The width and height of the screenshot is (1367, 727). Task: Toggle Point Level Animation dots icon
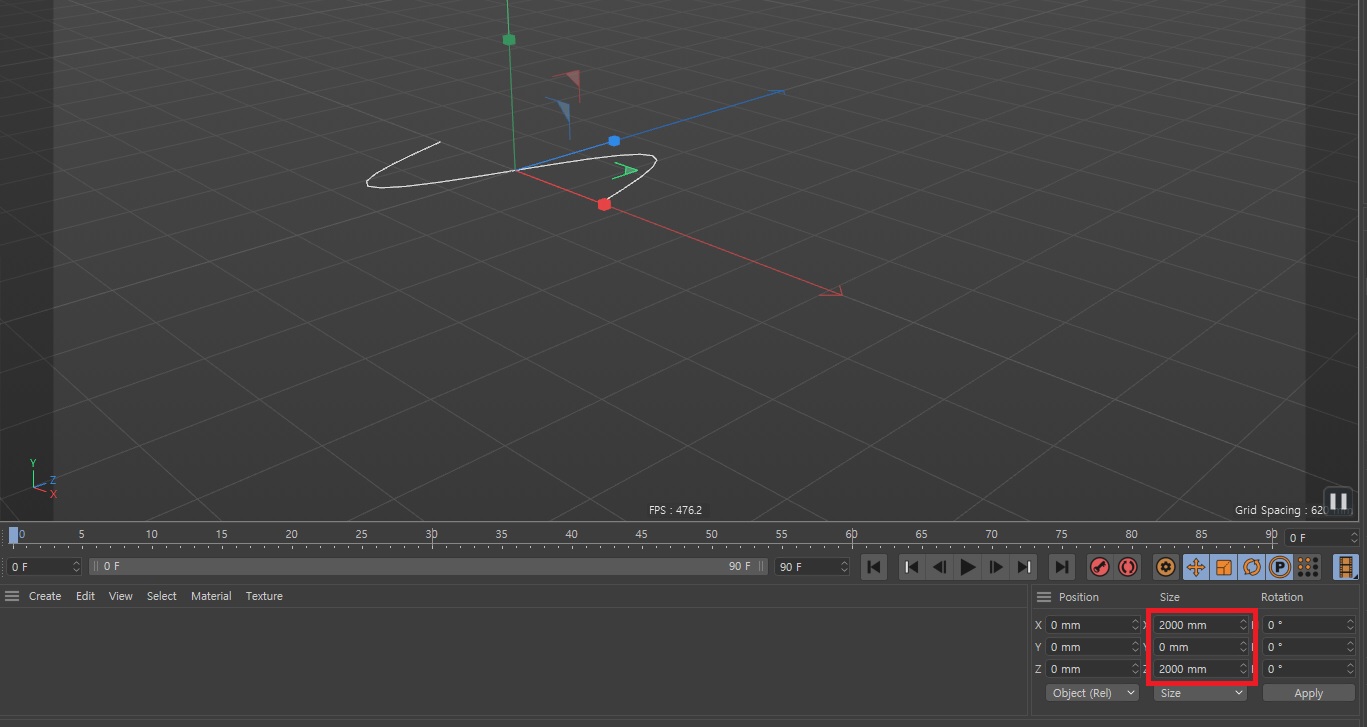(x=1307, y=567)
